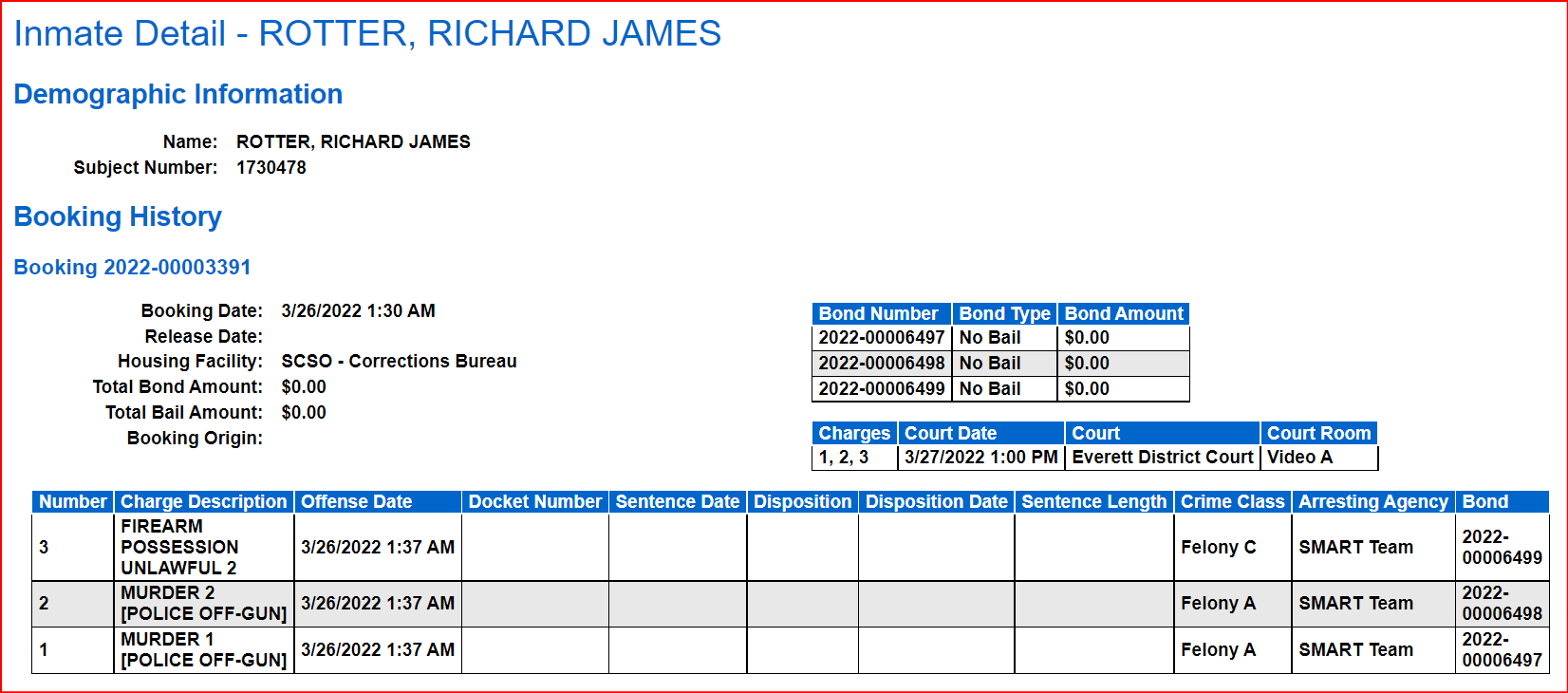Click the Bond Amount column header
Image resolution: width=1568 pixels, height=693 pixels.
point(1124,313)
